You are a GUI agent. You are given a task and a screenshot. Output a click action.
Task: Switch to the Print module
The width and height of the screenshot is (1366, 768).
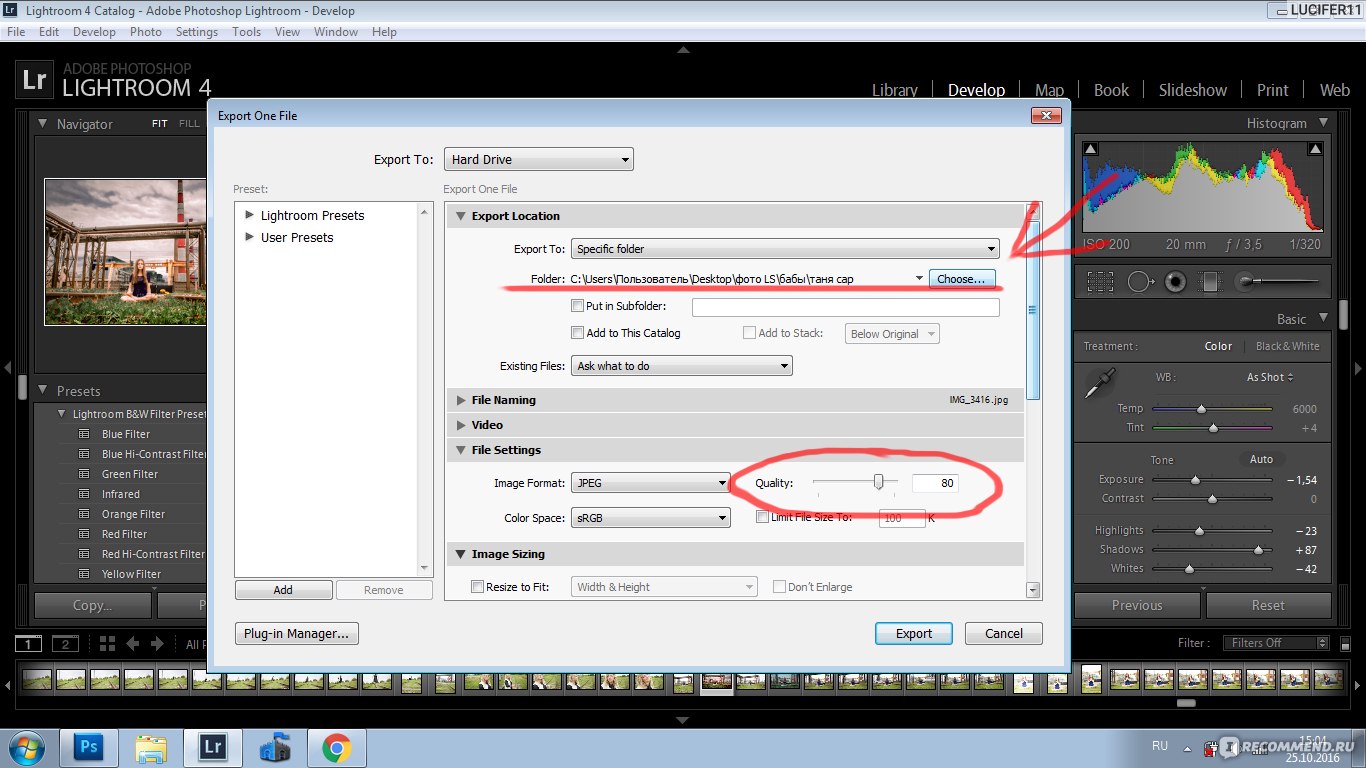pyautogui.click(x=1272, y=90)
